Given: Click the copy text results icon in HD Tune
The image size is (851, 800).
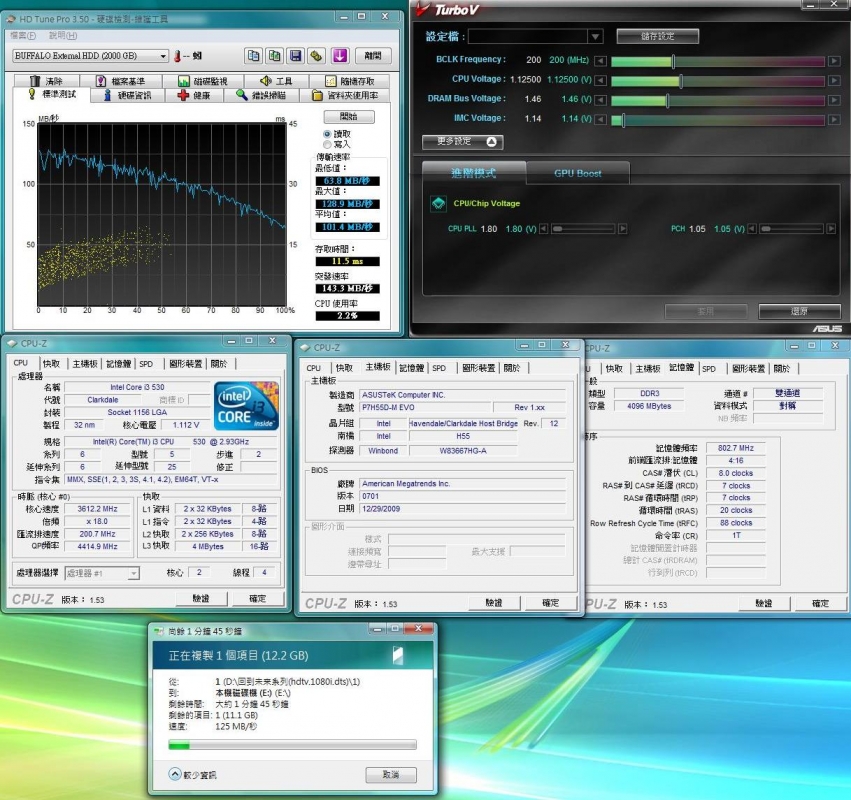Looking at the screenshot, I should pos(254,56).
